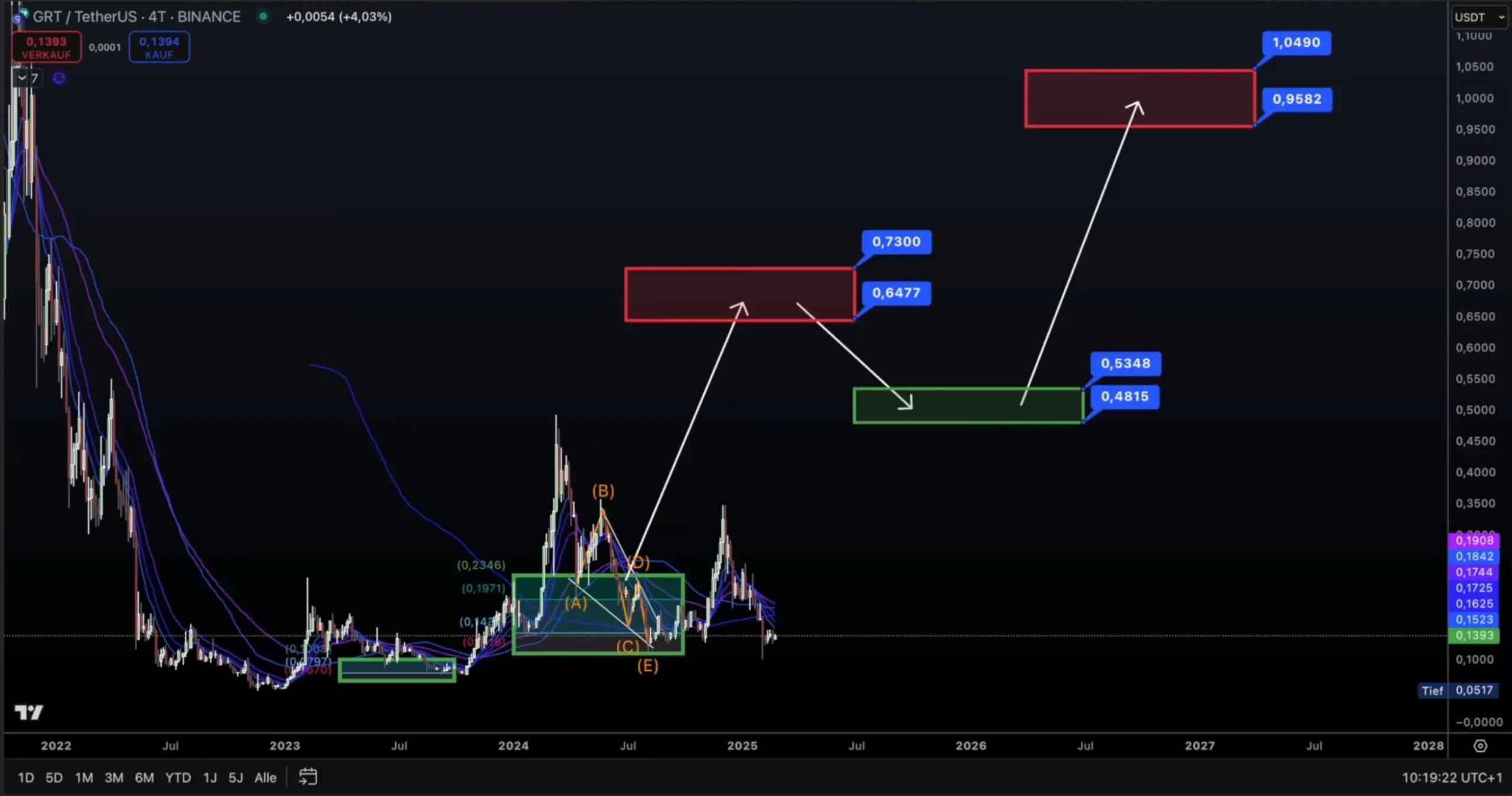Select the Alle full range option

[x=265, y=778]
